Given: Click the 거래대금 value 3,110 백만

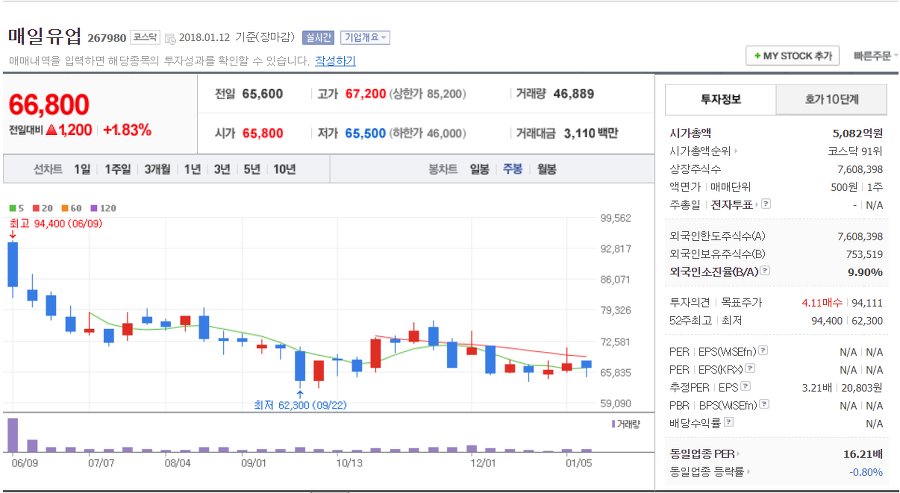Looking at the screenshot, I should [591, 133].
